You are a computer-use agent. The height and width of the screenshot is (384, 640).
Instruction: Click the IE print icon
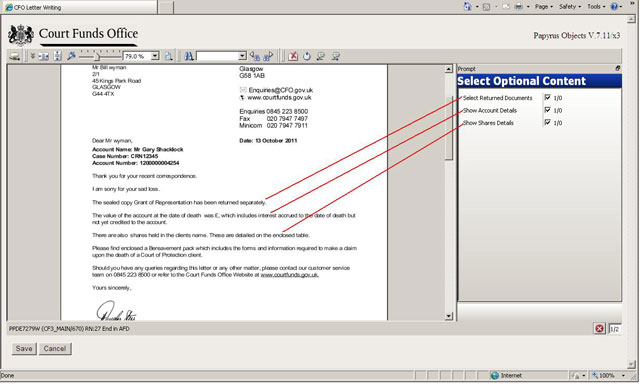pos(519,7)
